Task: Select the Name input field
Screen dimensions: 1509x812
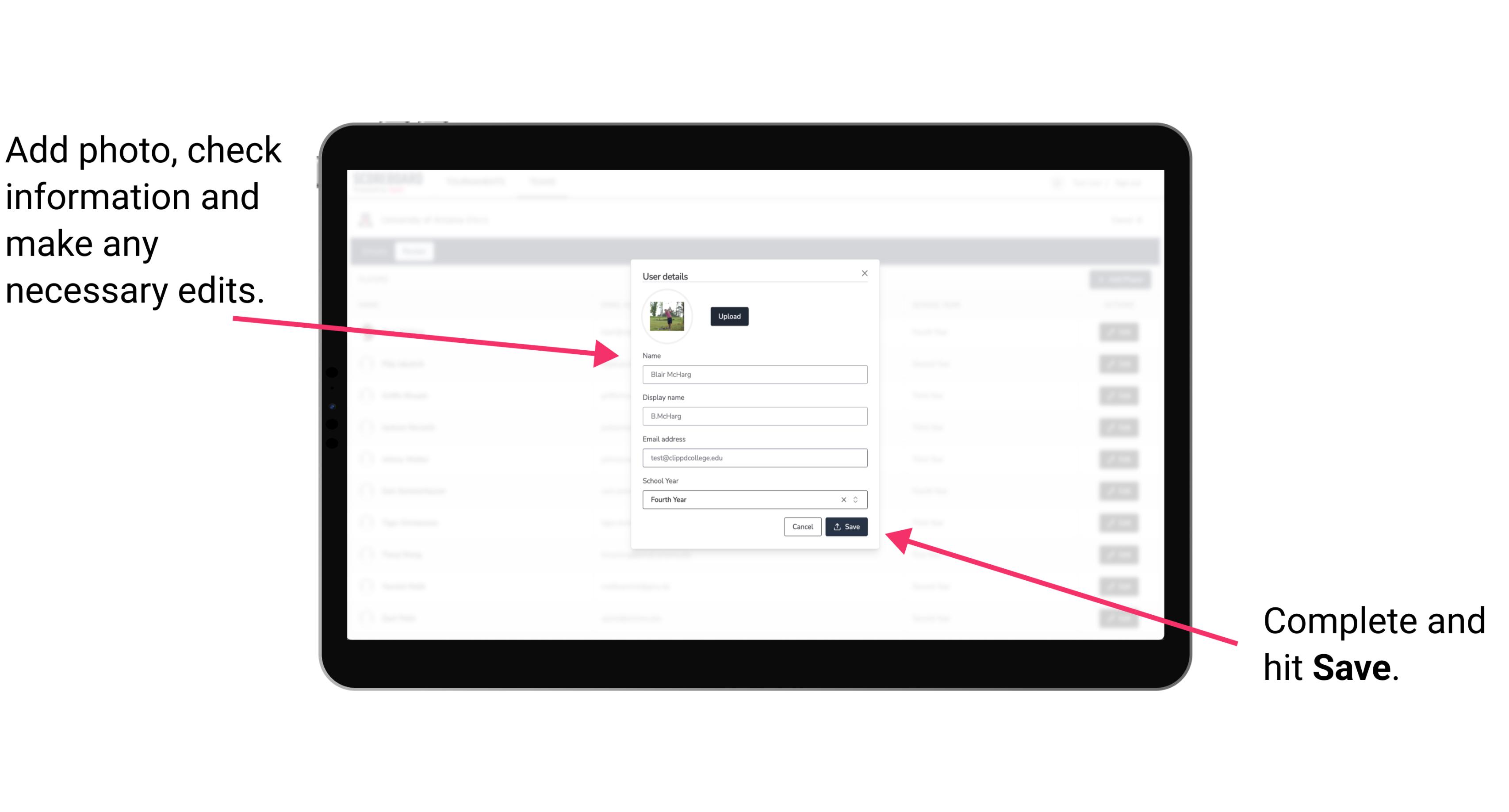Action: [754, 375]
